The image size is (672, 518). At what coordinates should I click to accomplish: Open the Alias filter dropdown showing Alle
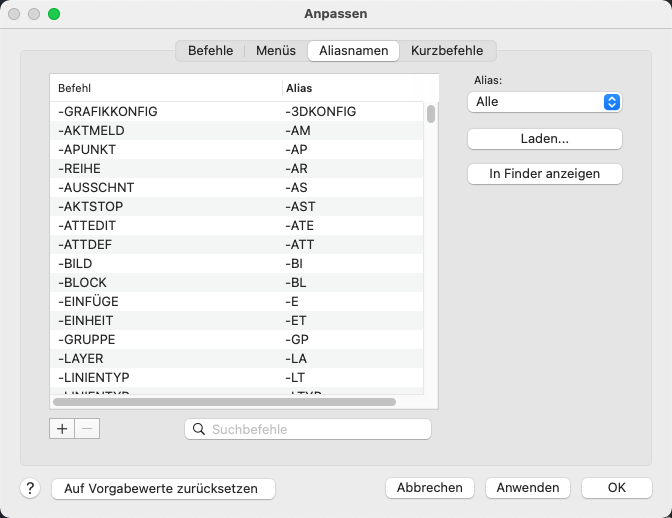click(544, 102)
